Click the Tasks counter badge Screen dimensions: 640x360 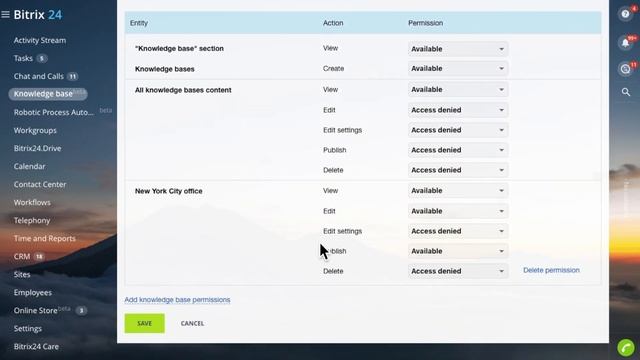pyautogui.click(x=41, y=59)
